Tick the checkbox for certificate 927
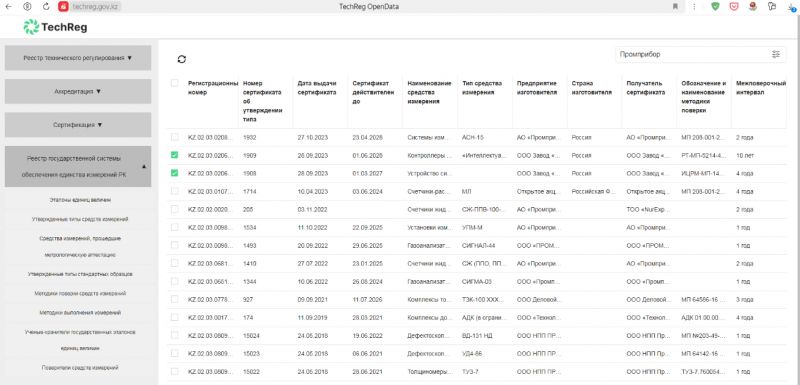Screen dimensions: 800x385 tap(175, 299)
